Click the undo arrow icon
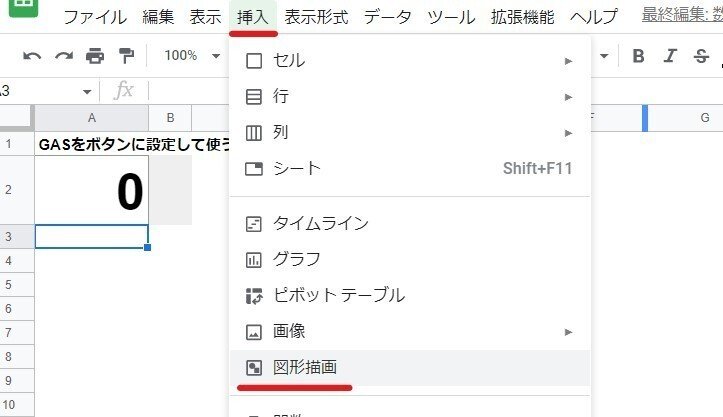723x417 pixels. [x=32, y=56]
